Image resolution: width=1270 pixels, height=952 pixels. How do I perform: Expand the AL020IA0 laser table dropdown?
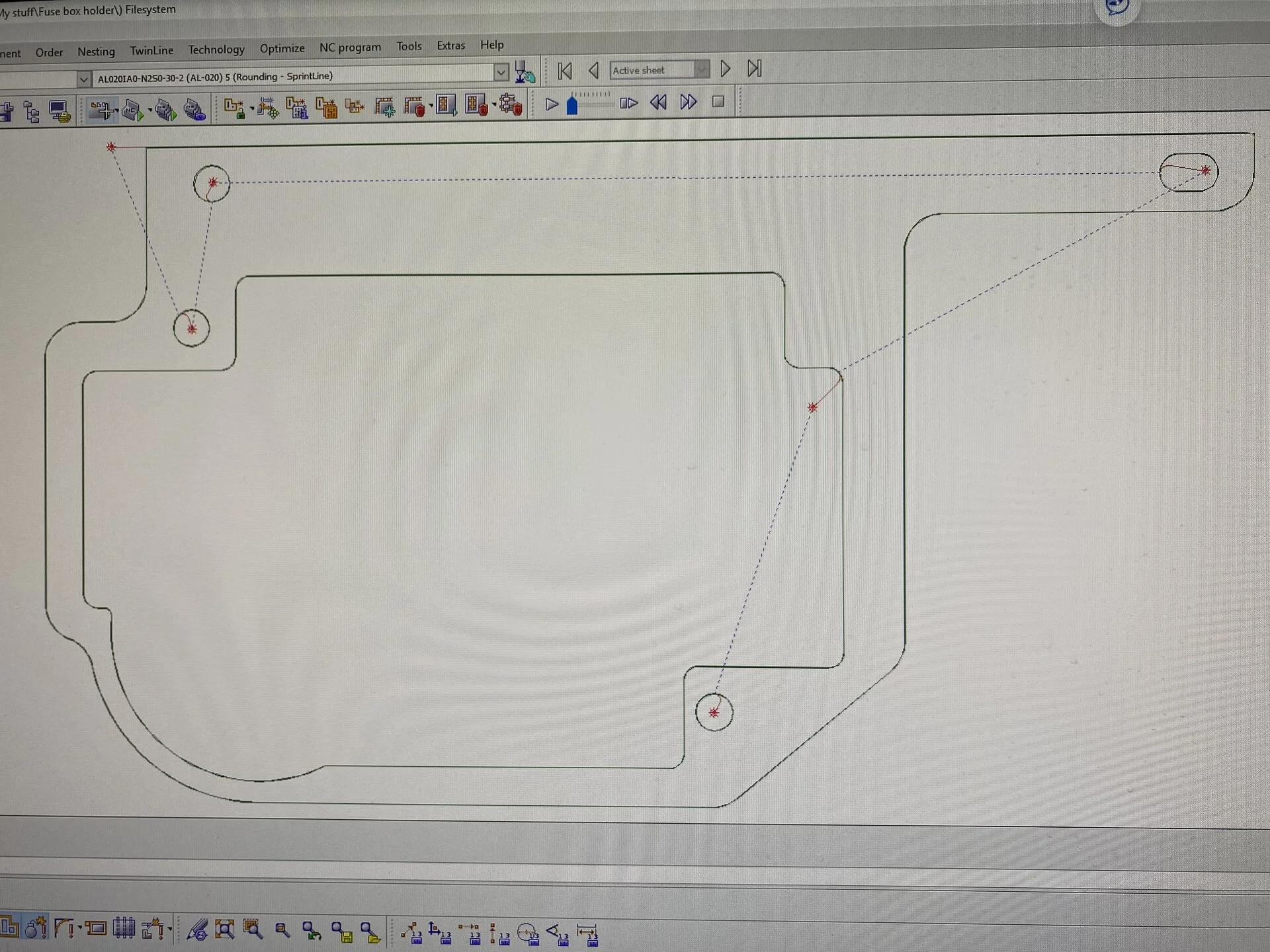pyautogui.click(x=501, y=72)
